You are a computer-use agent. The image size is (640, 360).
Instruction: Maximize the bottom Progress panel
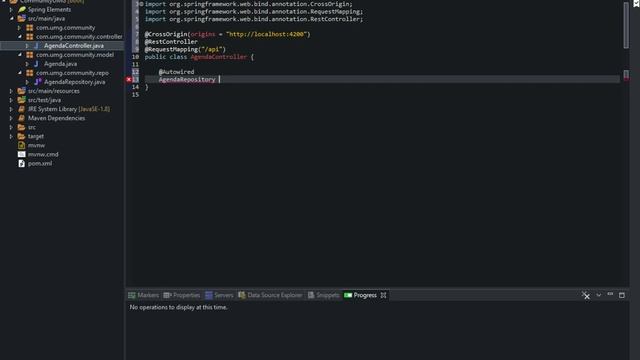click(622, 295)
